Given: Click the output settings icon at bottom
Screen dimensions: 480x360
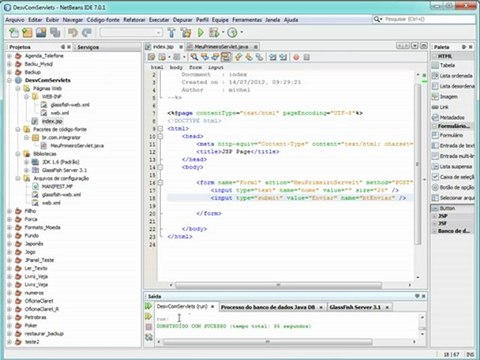Looking at the screenshot, I should point(149,337).
